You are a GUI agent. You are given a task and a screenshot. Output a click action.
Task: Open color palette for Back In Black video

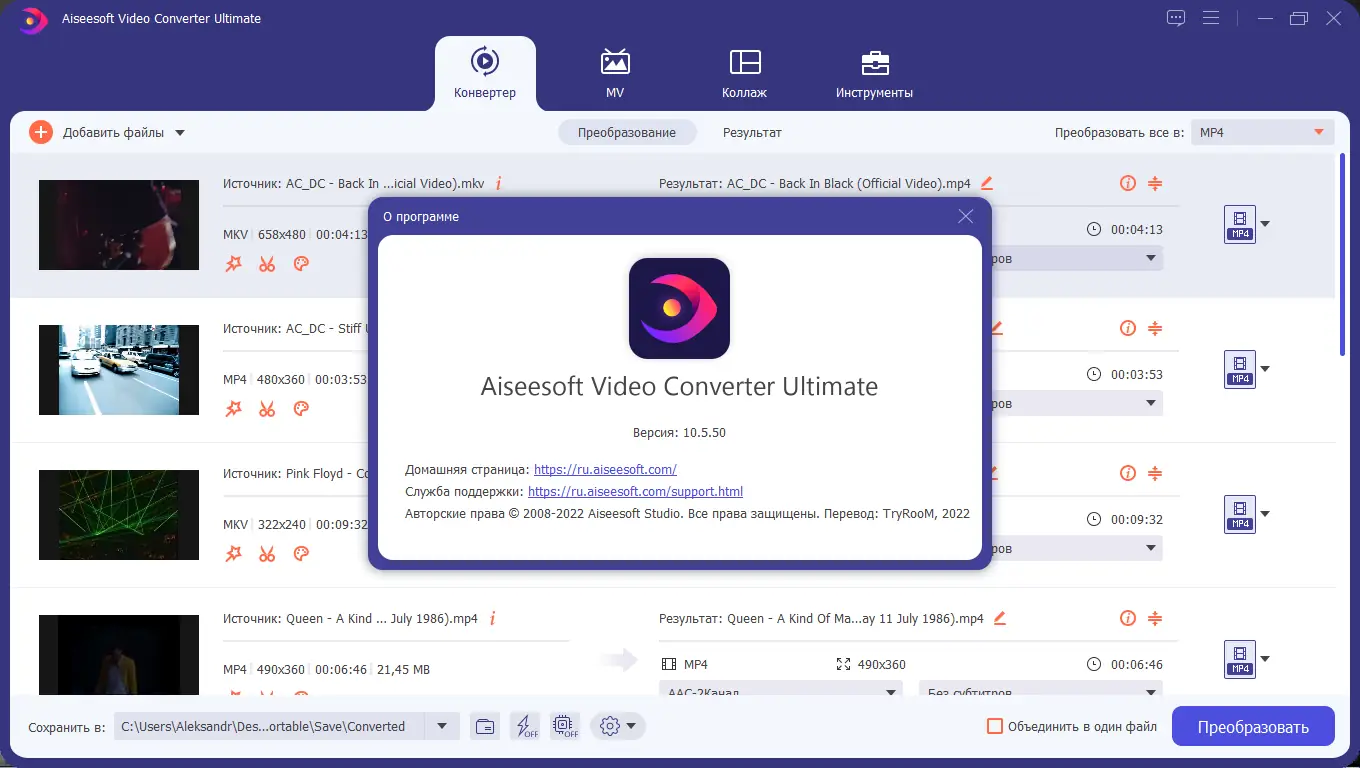pos(301,264)
